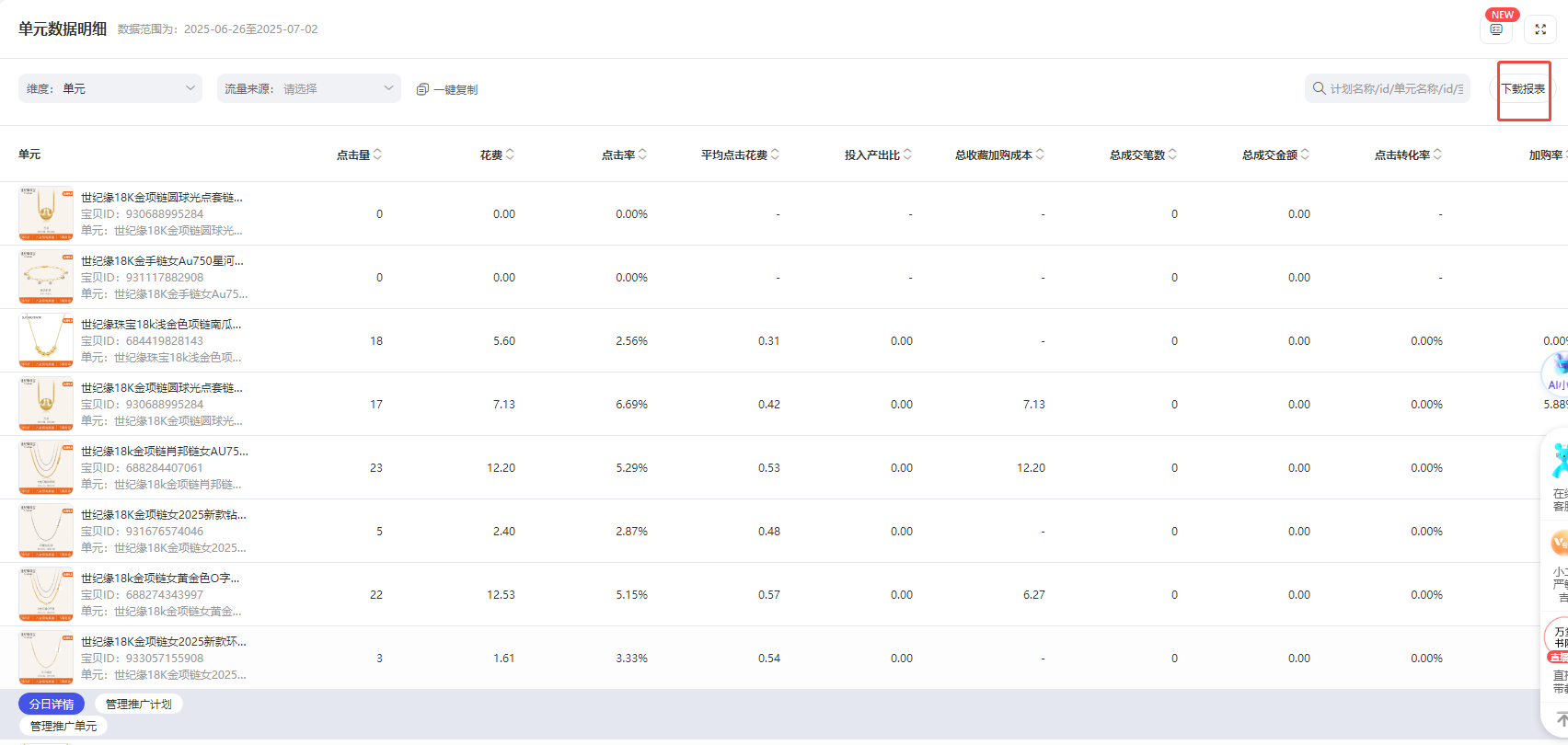This screenshot has width=1568, height=745.
Task: Click the one-click copy icon
Action: [422, 89]
